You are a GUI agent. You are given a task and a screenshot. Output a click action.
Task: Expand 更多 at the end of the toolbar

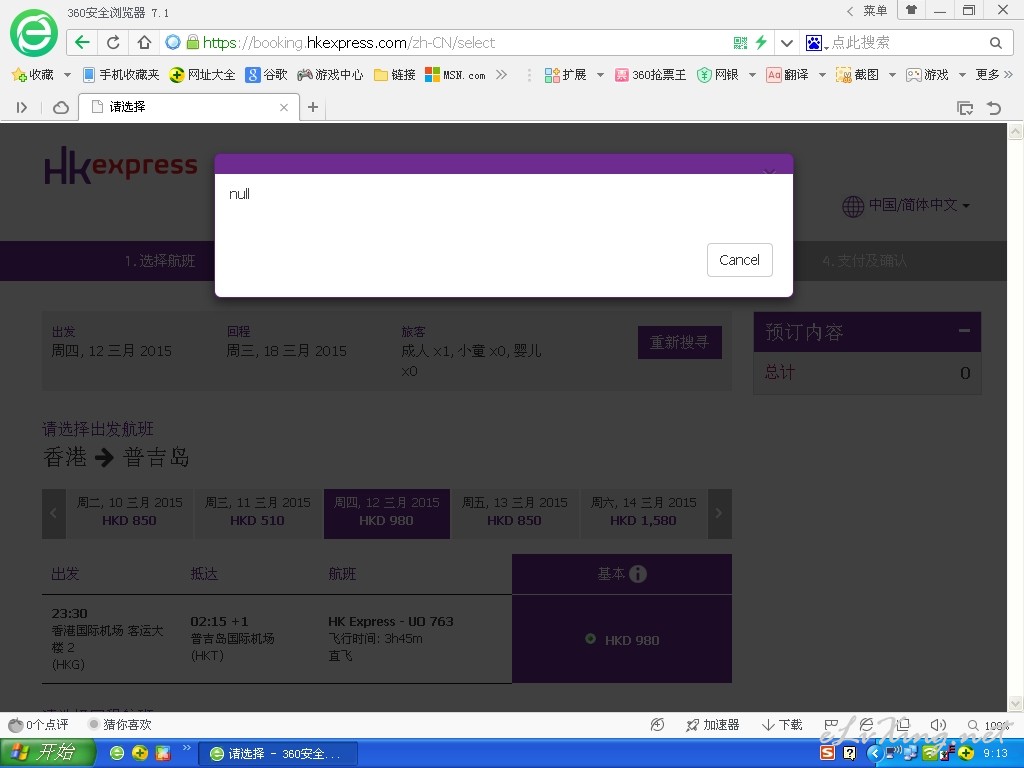tap(994, 75)
